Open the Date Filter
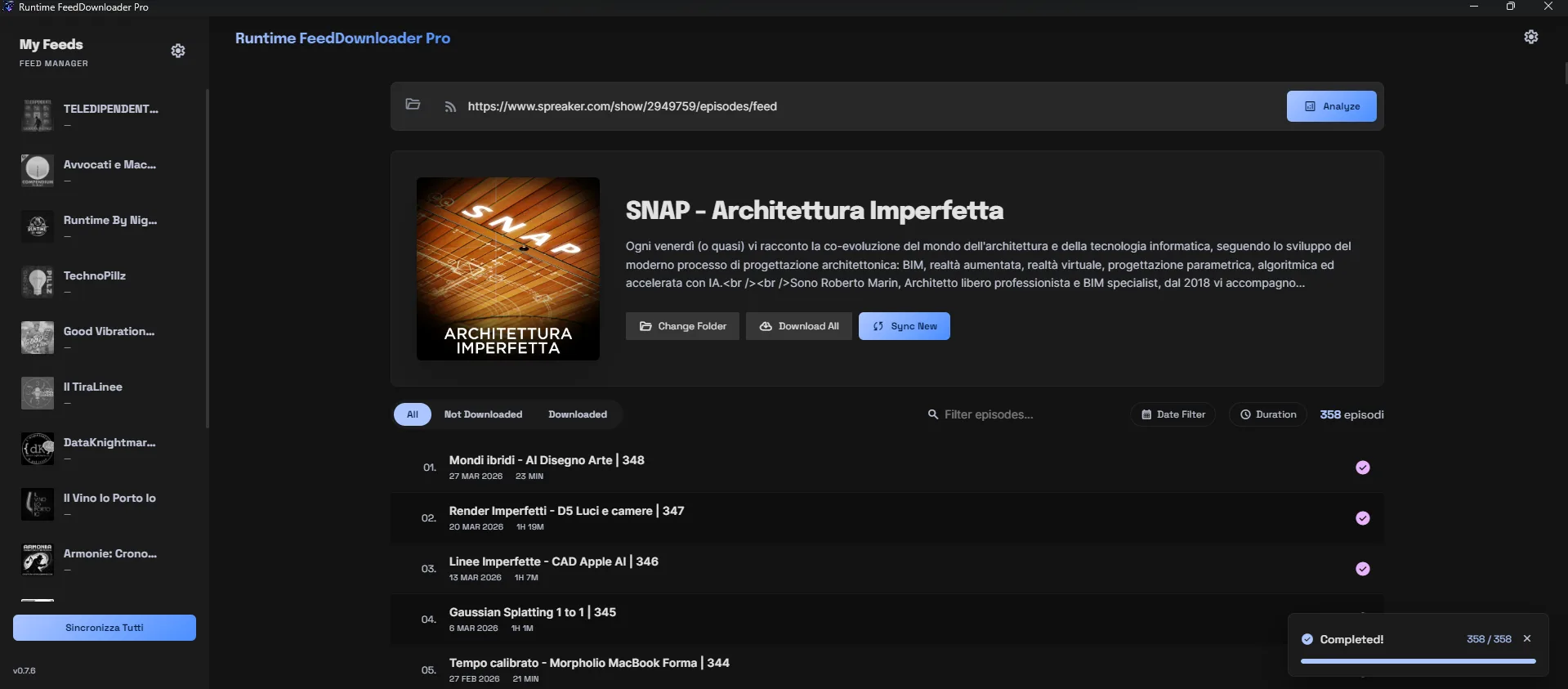Viewport: 1568px width, 689px height. coord(1173,414)
